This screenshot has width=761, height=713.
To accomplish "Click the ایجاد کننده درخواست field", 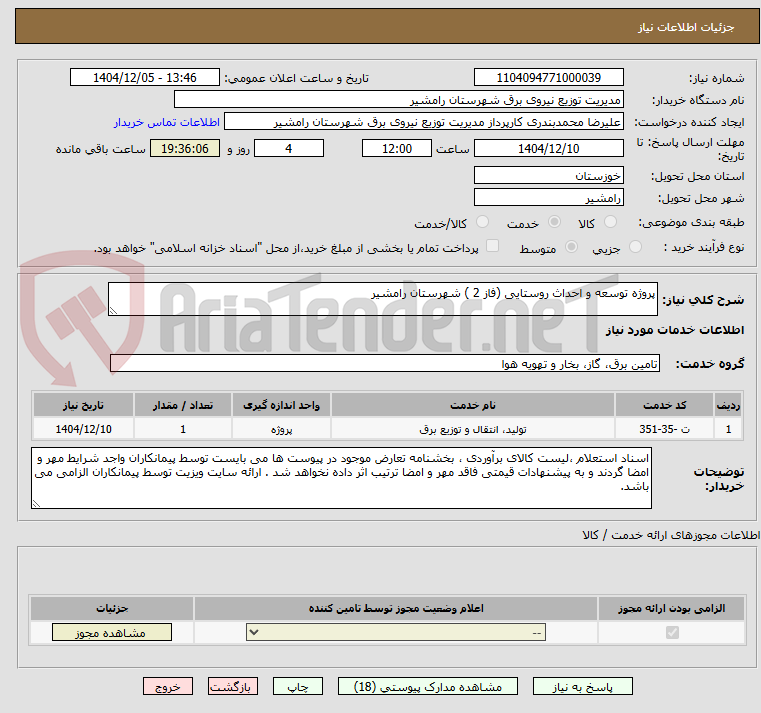I will pyautogui.click(x=424, y=122).
